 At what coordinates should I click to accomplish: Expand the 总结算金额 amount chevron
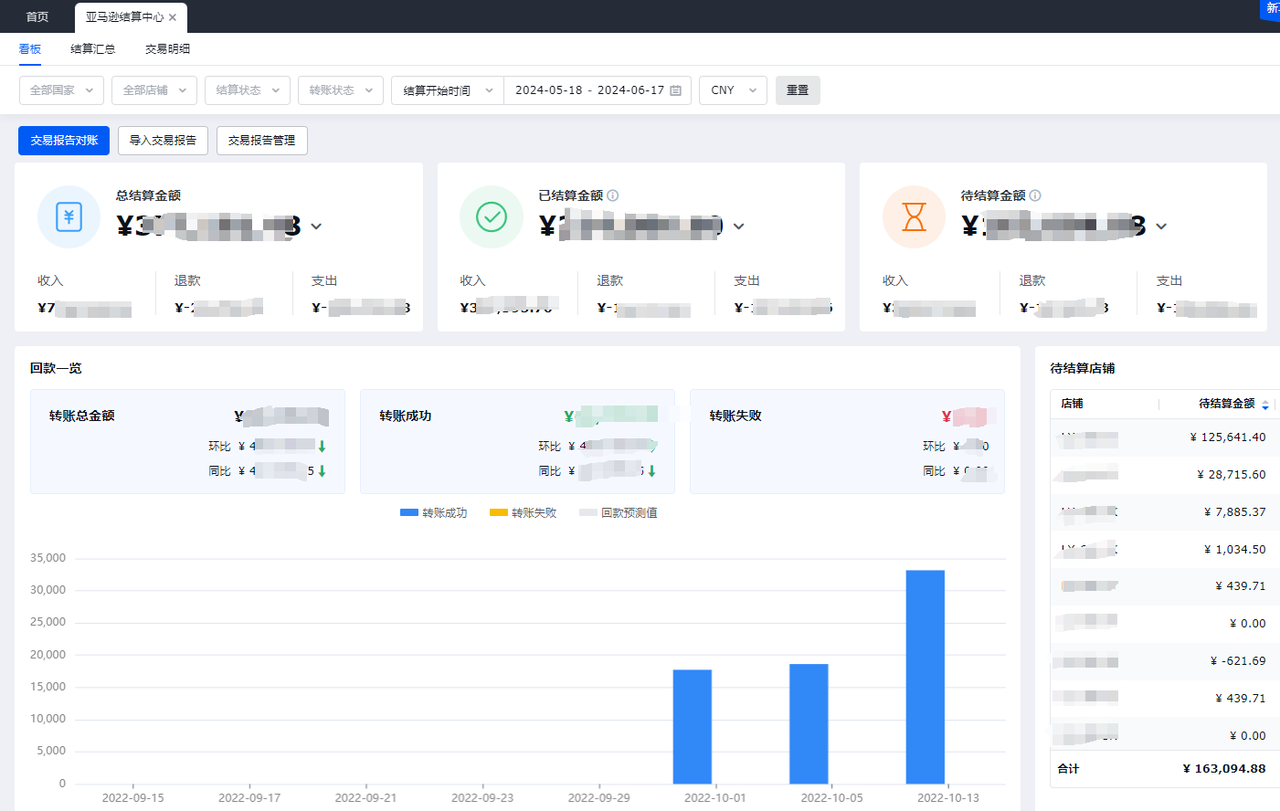click(x=316, y=227)
